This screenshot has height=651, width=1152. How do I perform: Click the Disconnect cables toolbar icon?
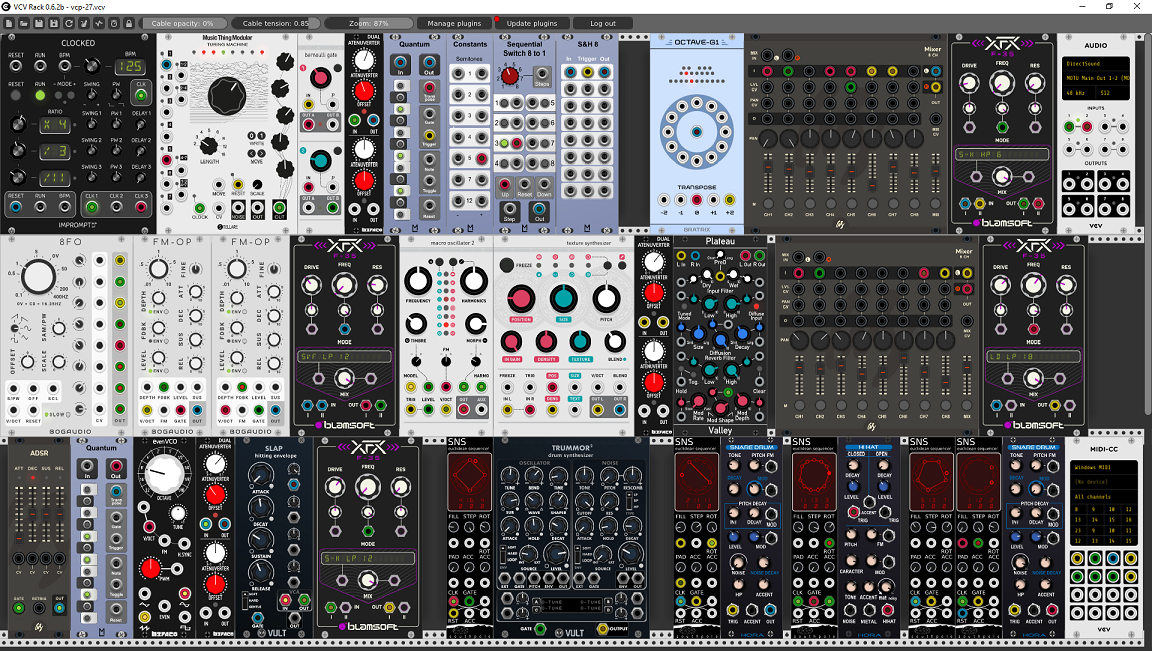click(x=84, y=24)
